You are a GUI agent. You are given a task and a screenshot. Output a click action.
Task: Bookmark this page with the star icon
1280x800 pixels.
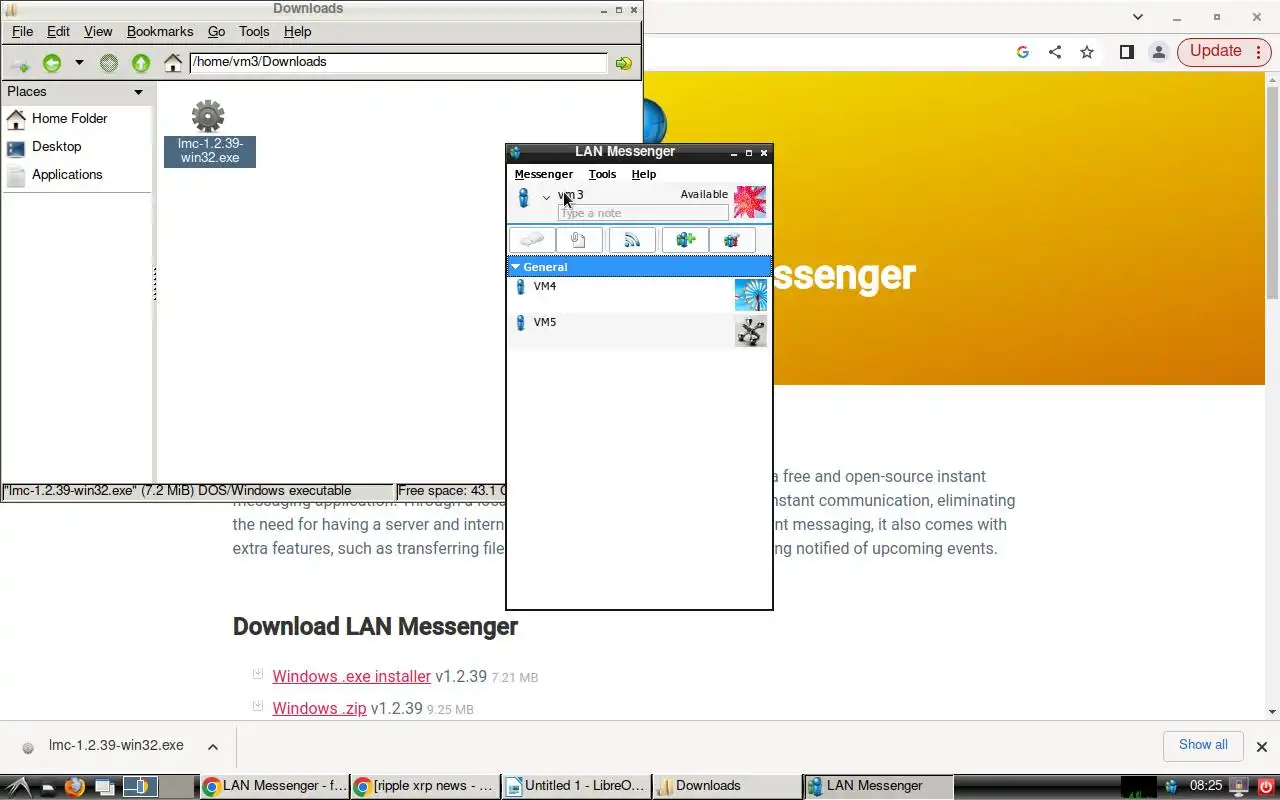point(1087,52)
